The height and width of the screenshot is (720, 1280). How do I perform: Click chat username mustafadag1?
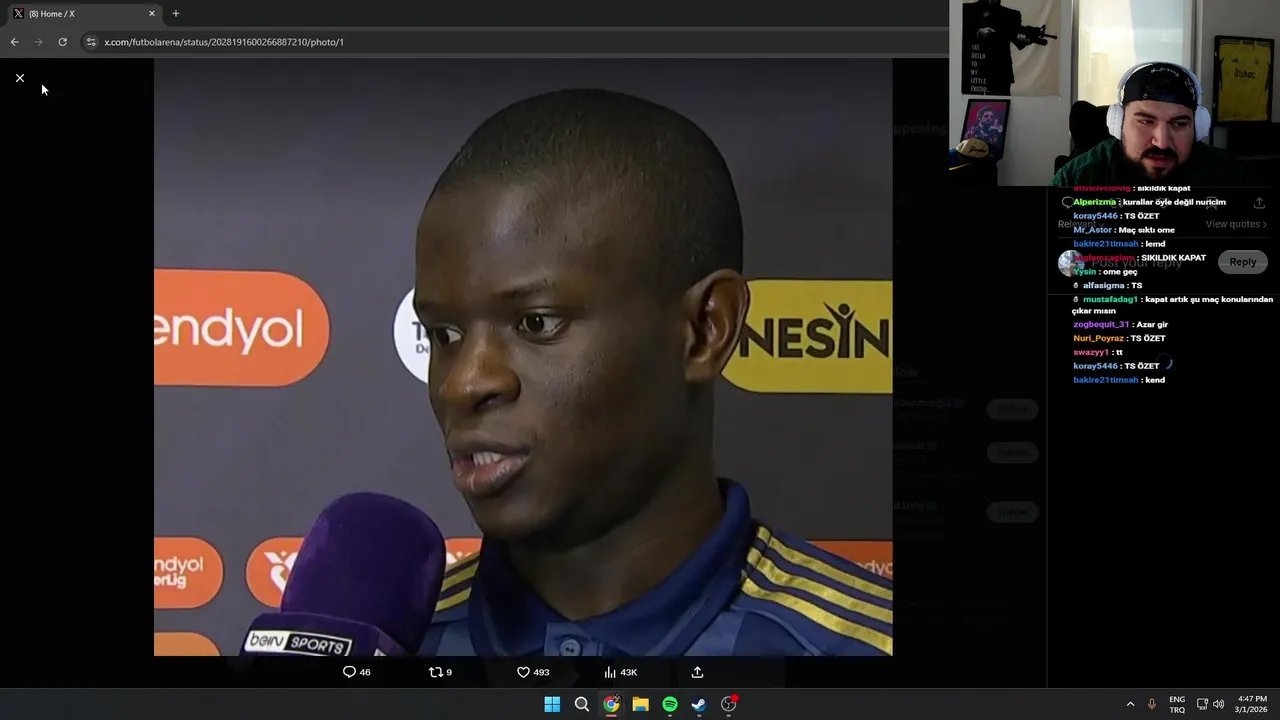[x=1110, y=299]
